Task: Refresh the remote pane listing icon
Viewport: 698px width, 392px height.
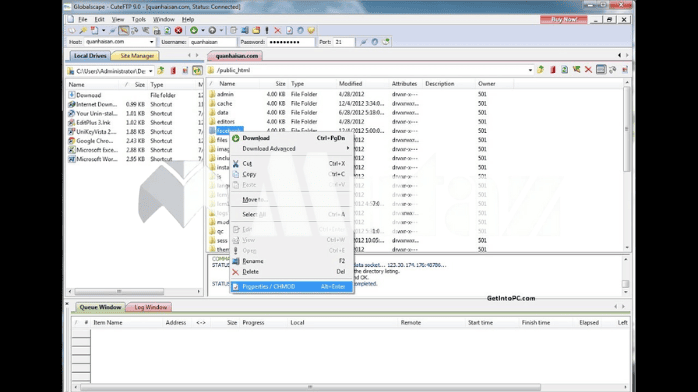Action: click(564, 70)
